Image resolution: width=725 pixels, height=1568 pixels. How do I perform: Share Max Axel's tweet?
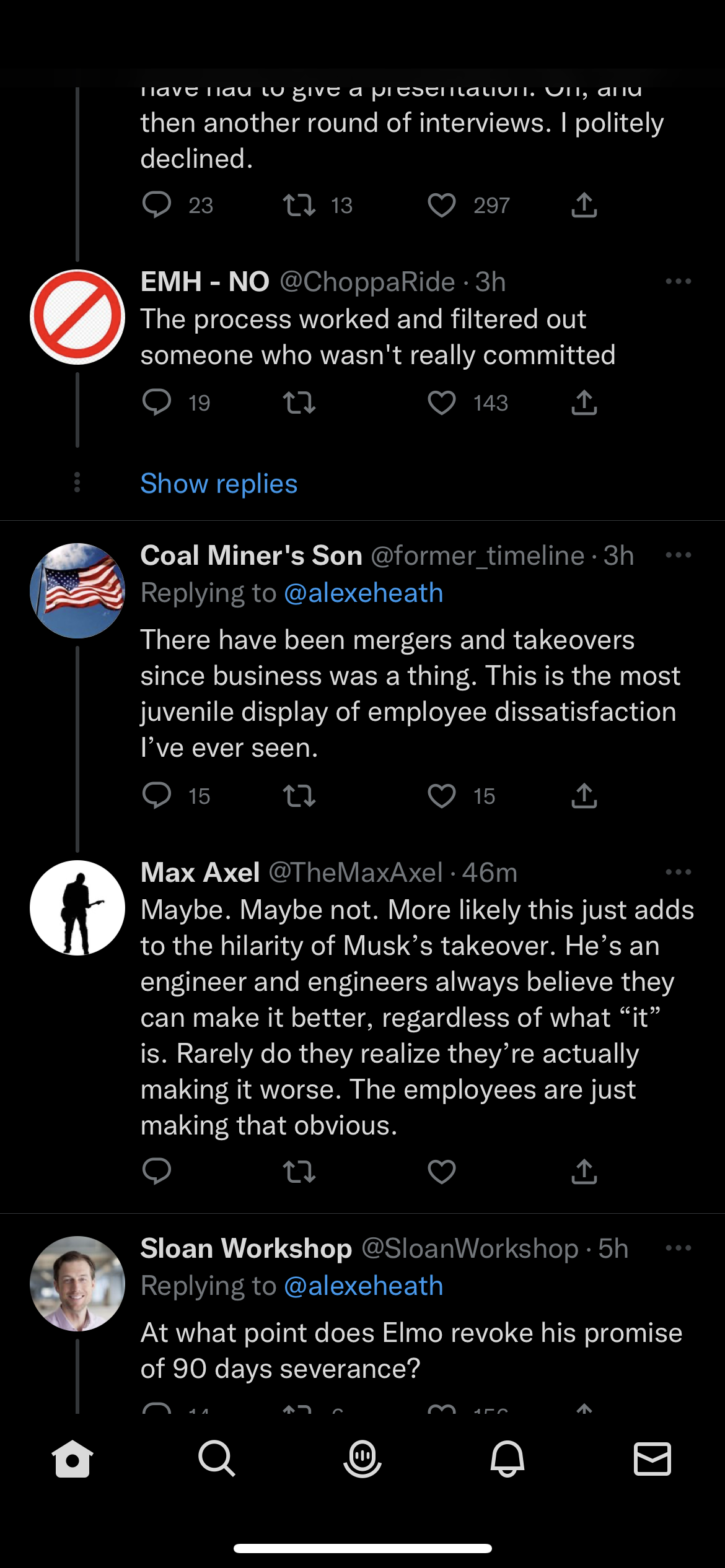[x=584, y=1171]
